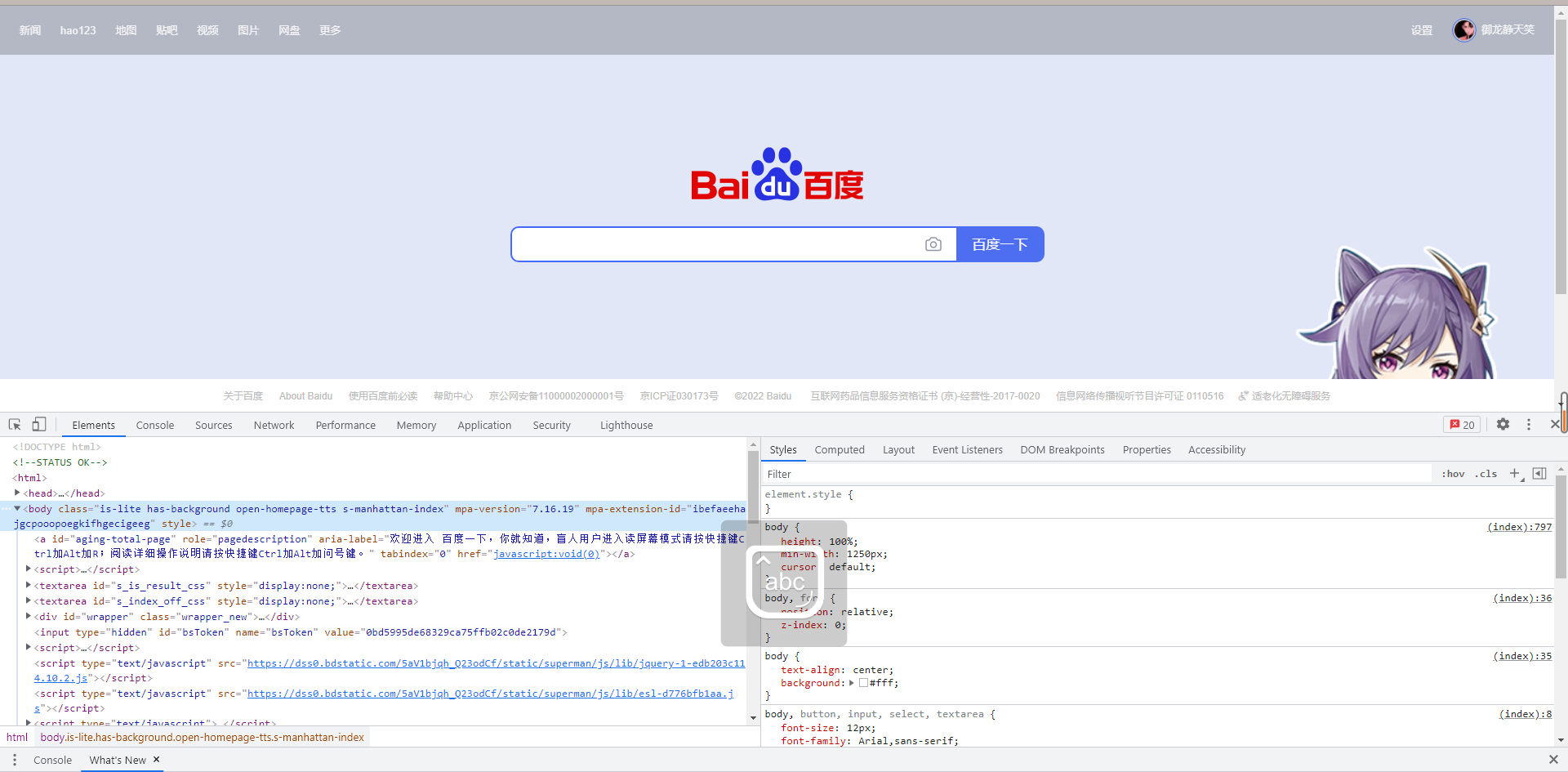Viewport: 1568px width, 772px height.
Task: Open the 贴吧 link
Action: pyautogui.click(x=167, y=30)
